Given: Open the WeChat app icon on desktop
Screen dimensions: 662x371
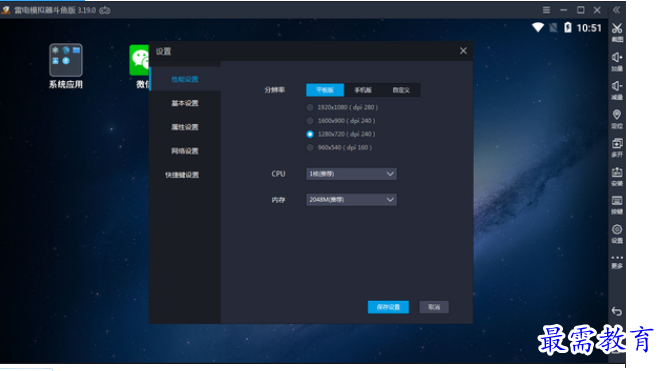Looking at the screenshot, I should [x=139, y=60].
